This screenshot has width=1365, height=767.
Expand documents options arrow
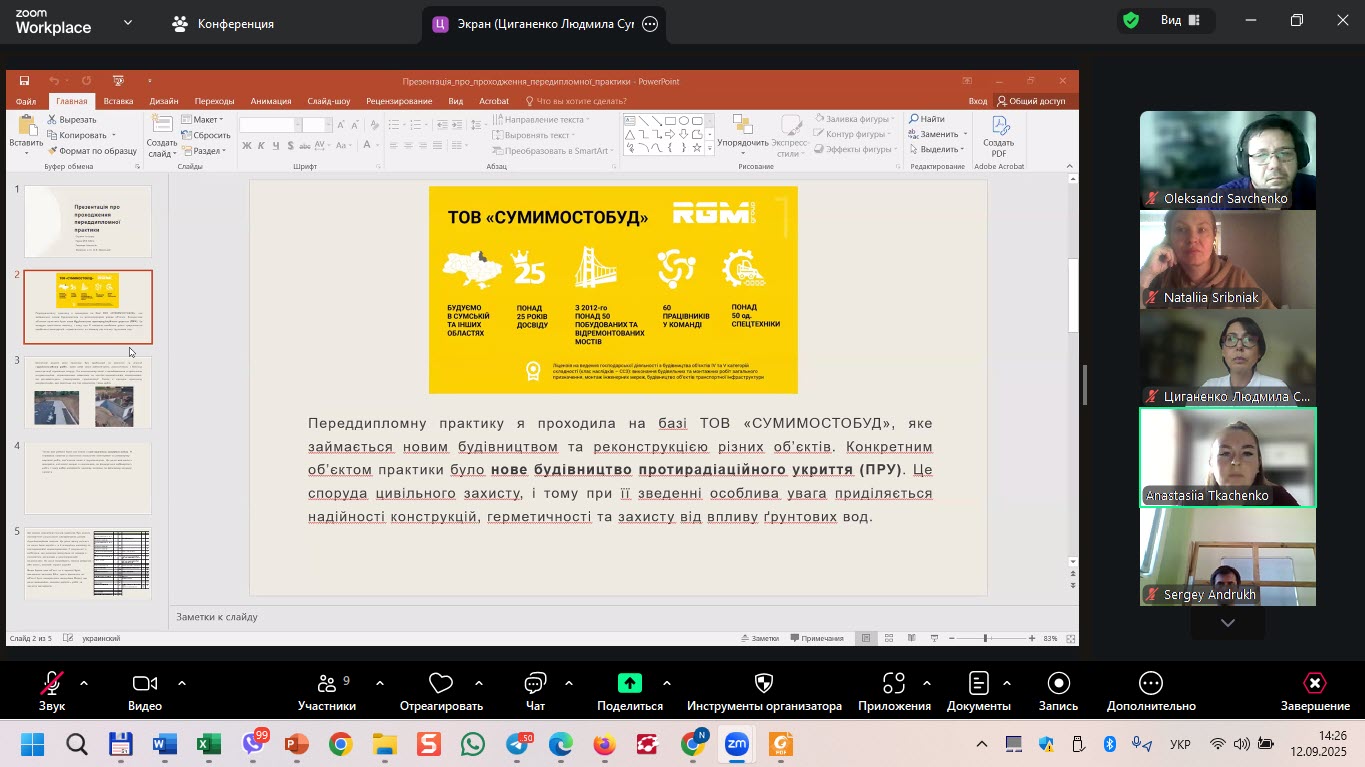1006,684
